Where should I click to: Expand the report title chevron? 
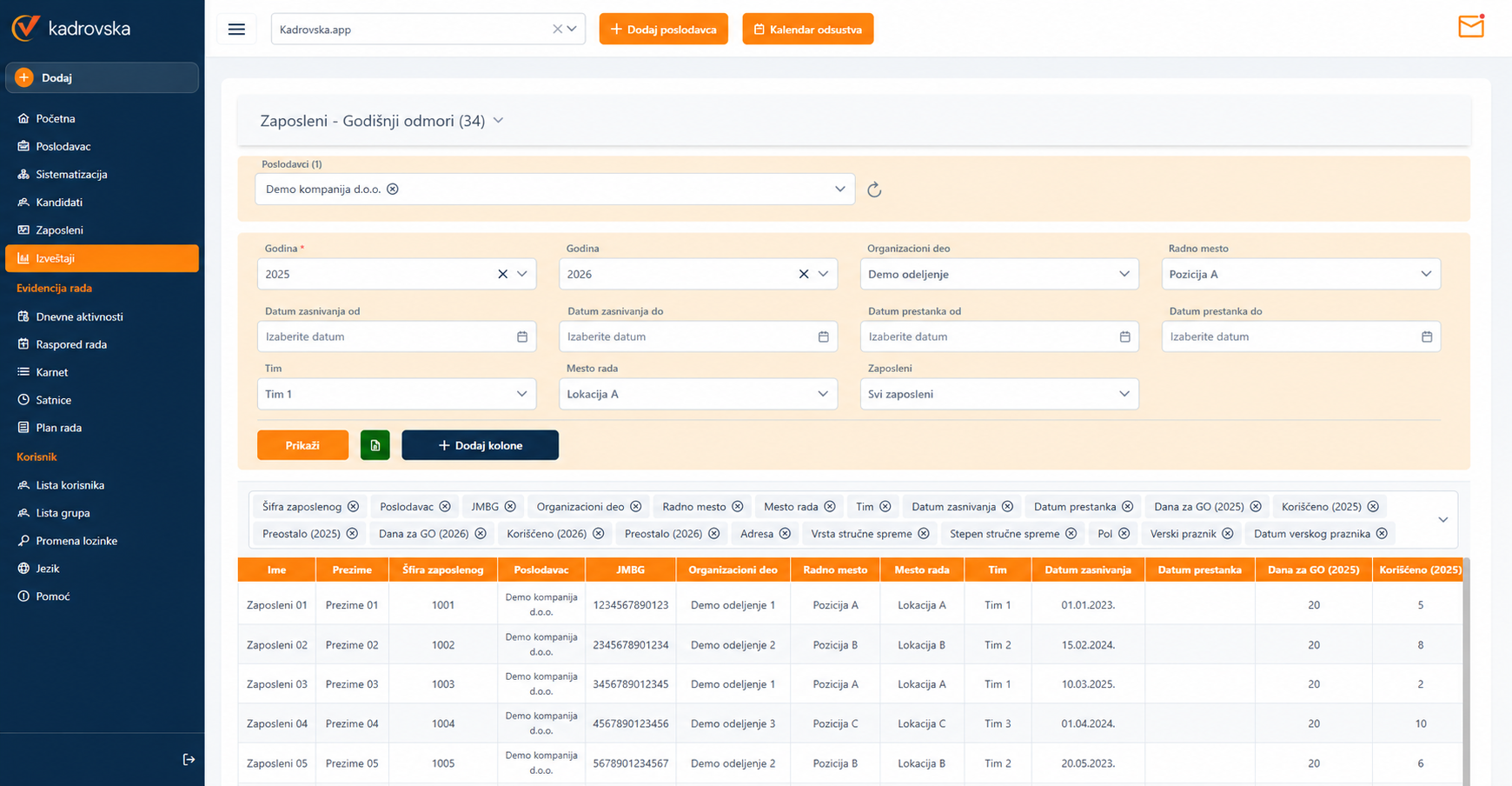(x=499, y=121)
